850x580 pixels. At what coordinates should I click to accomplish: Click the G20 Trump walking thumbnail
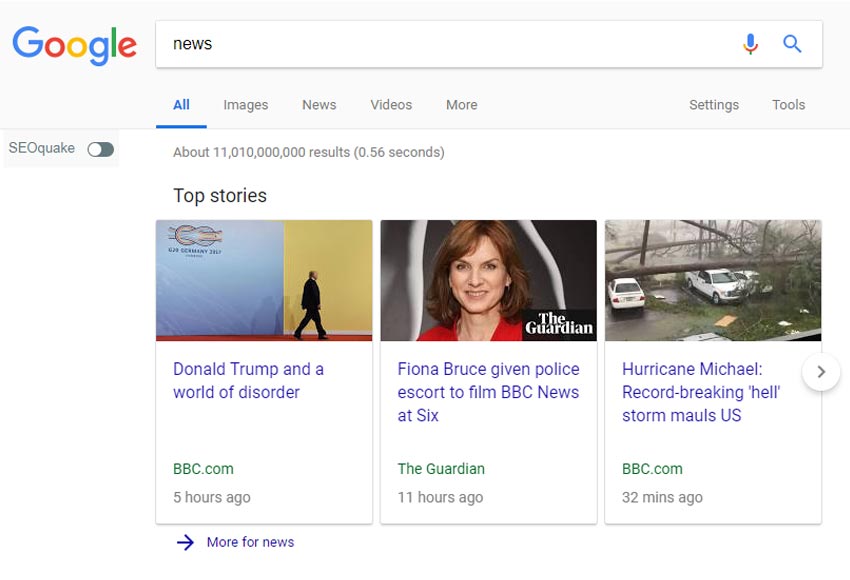click(264, 280)
